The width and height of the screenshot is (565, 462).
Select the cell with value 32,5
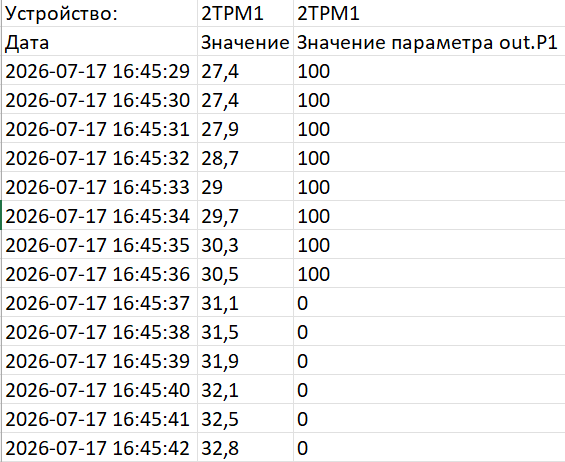click(x=245, y=419)
